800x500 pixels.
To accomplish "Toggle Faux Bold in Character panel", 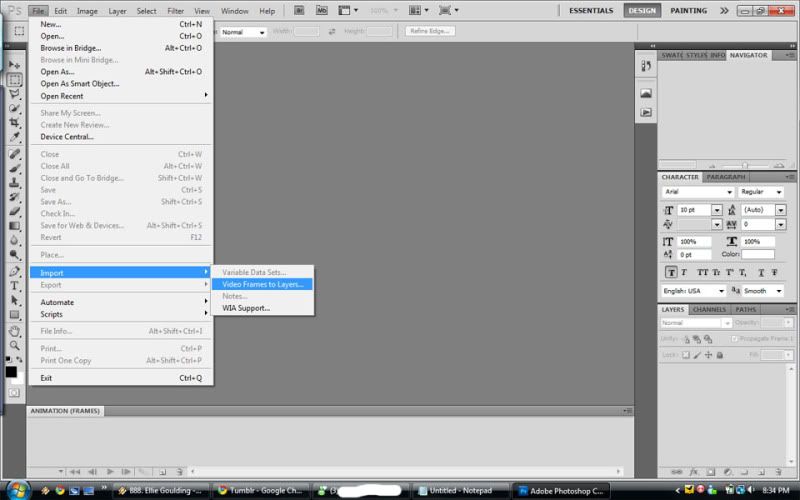I will click(x=671, y=272).
